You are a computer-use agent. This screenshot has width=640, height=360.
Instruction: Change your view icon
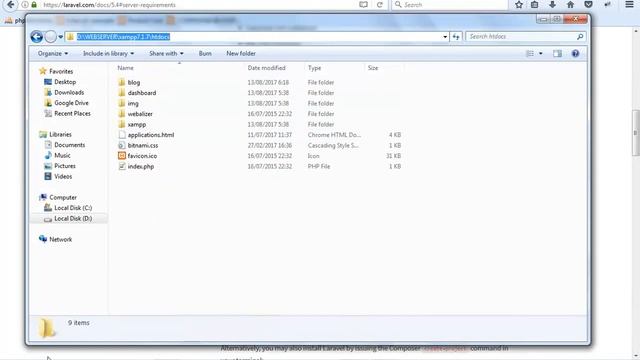pos(530,53)
